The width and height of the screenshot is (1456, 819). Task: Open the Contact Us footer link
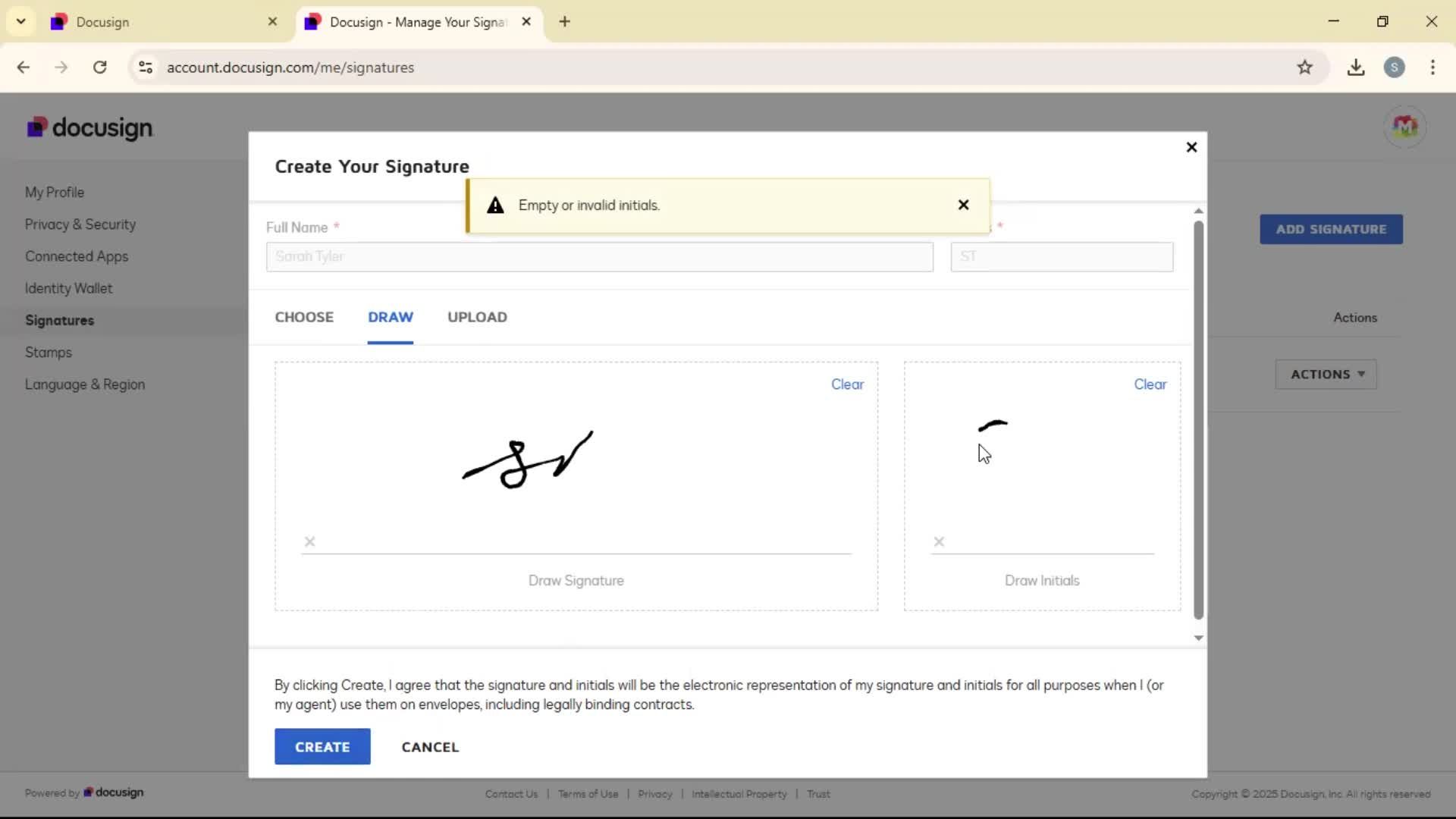(511, 794)
